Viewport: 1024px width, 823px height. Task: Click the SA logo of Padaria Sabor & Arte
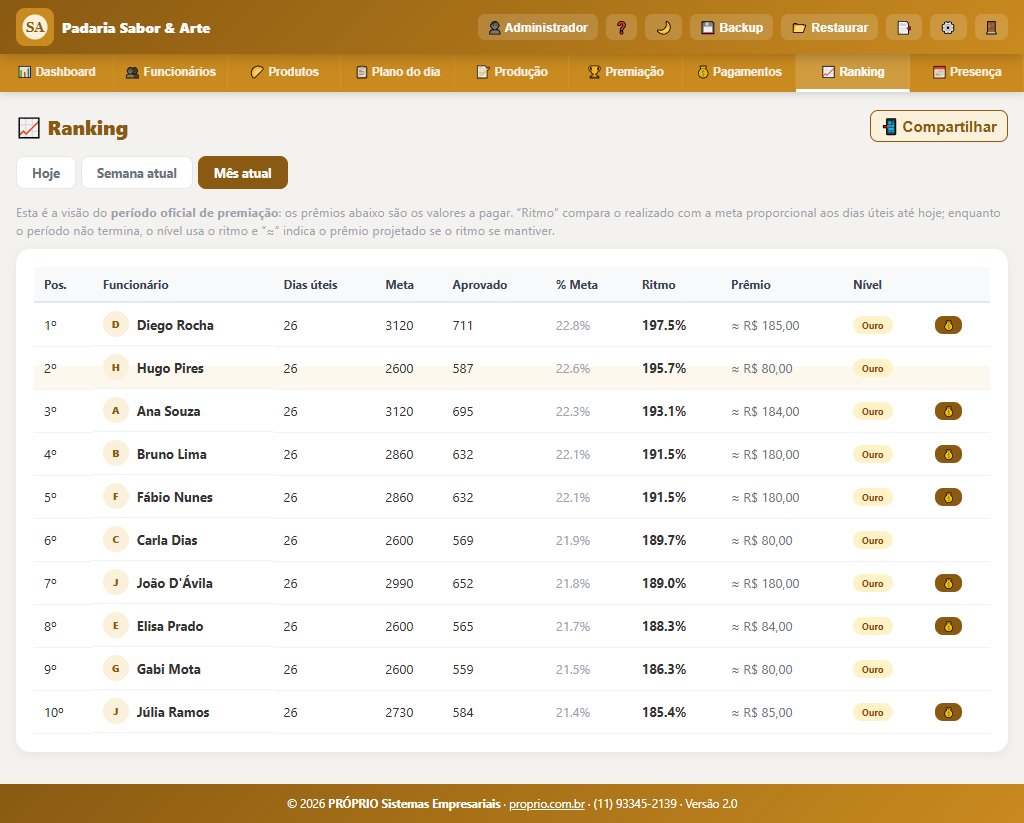tap(35, 27)
